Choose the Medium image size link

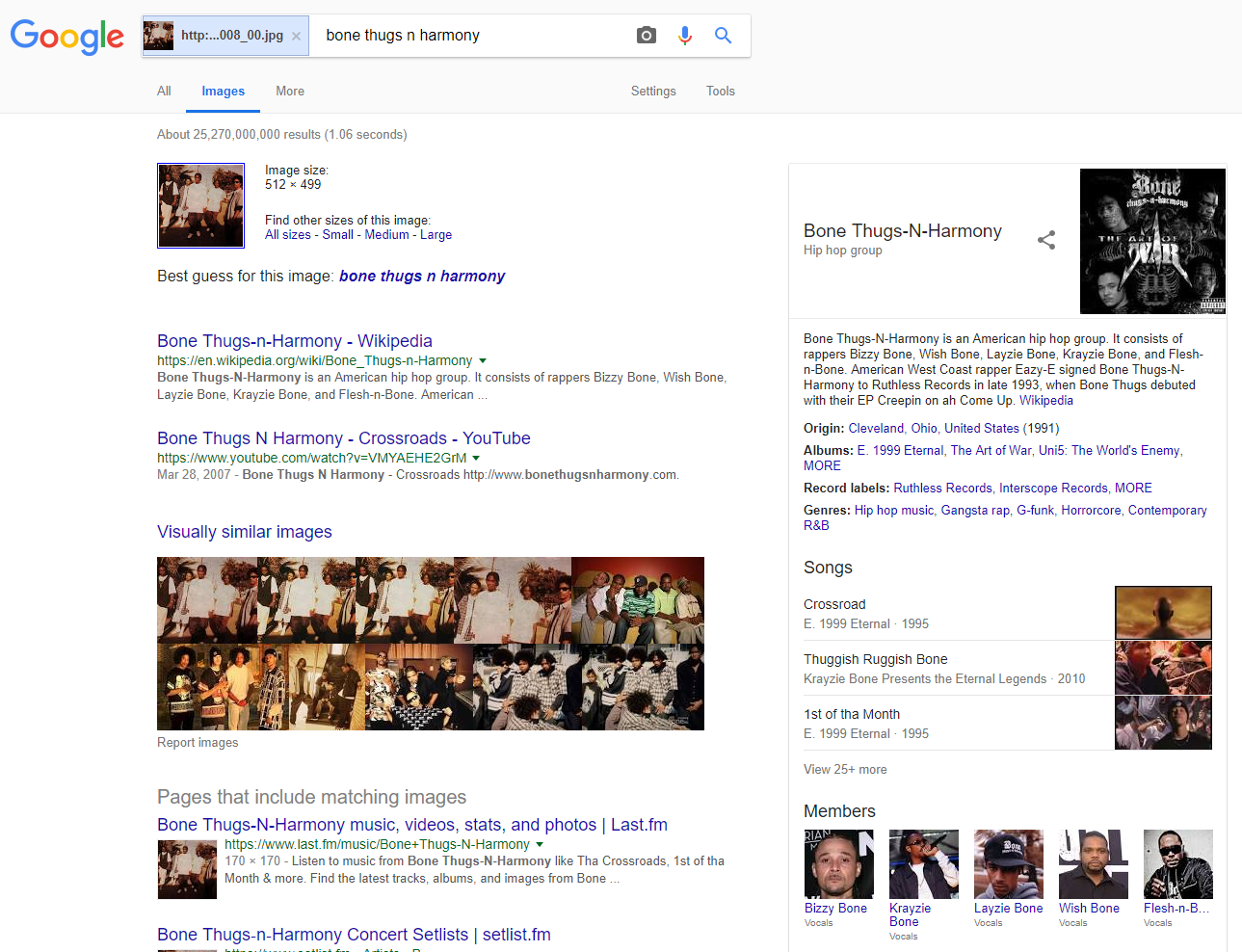click(387, 235)
